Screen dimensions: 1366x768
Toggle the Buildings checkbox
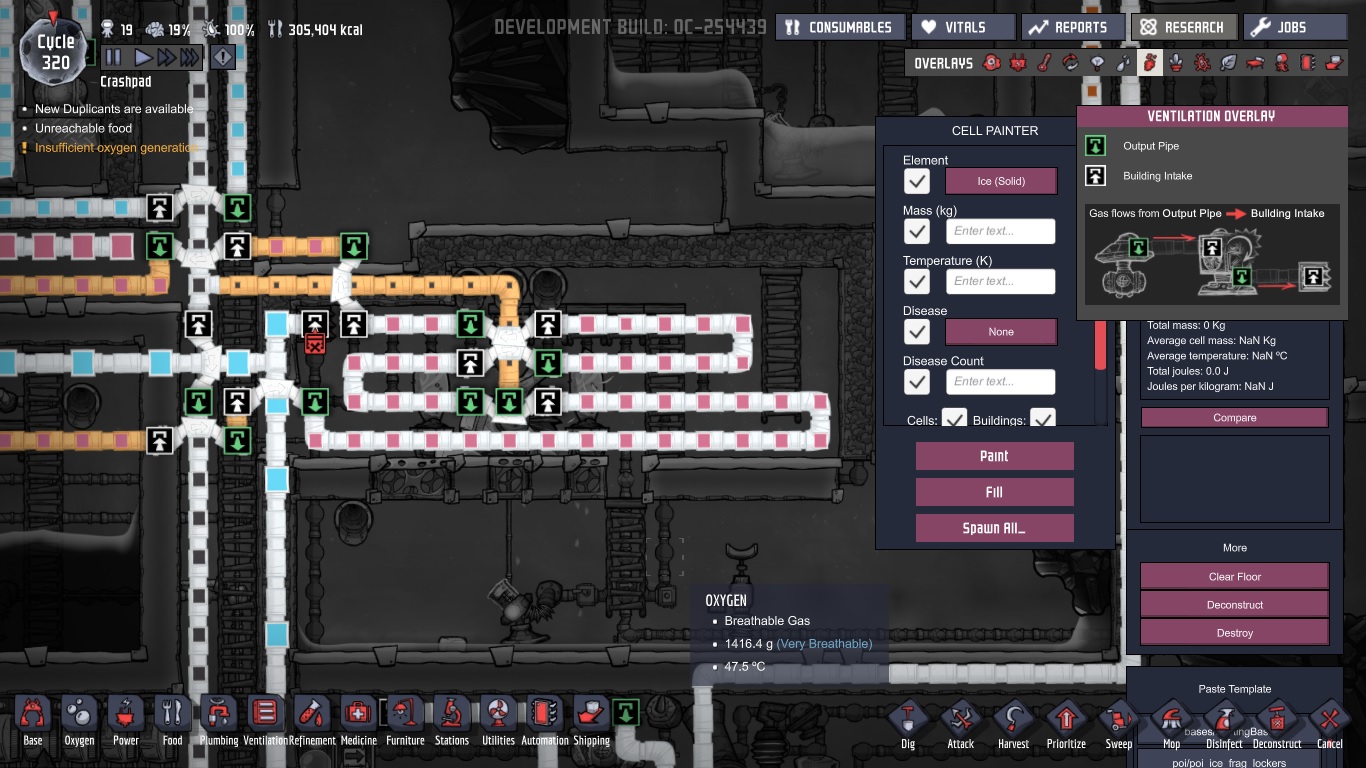tap(1043, 418)
